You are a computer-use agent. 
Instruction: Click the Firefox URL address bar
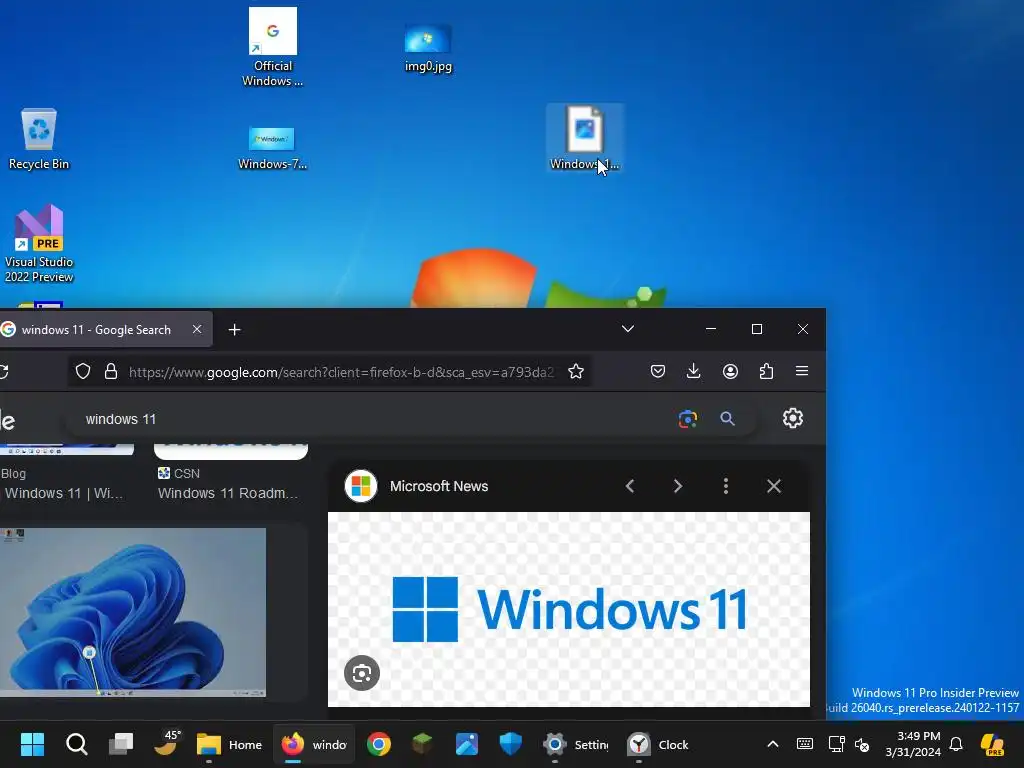342,372
